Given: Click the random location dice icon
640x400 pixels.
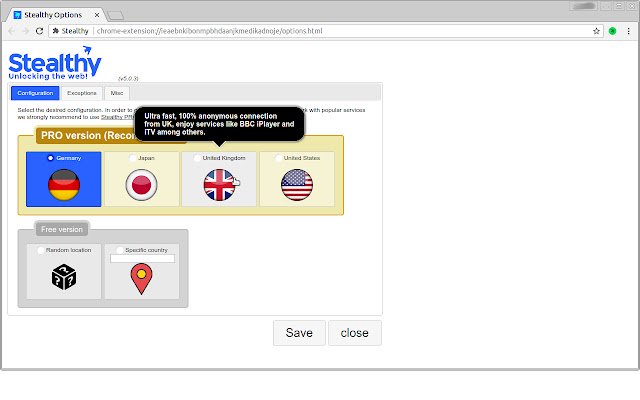Looking at the screenshot, I should pyautogui.click(x=64, y=277).
